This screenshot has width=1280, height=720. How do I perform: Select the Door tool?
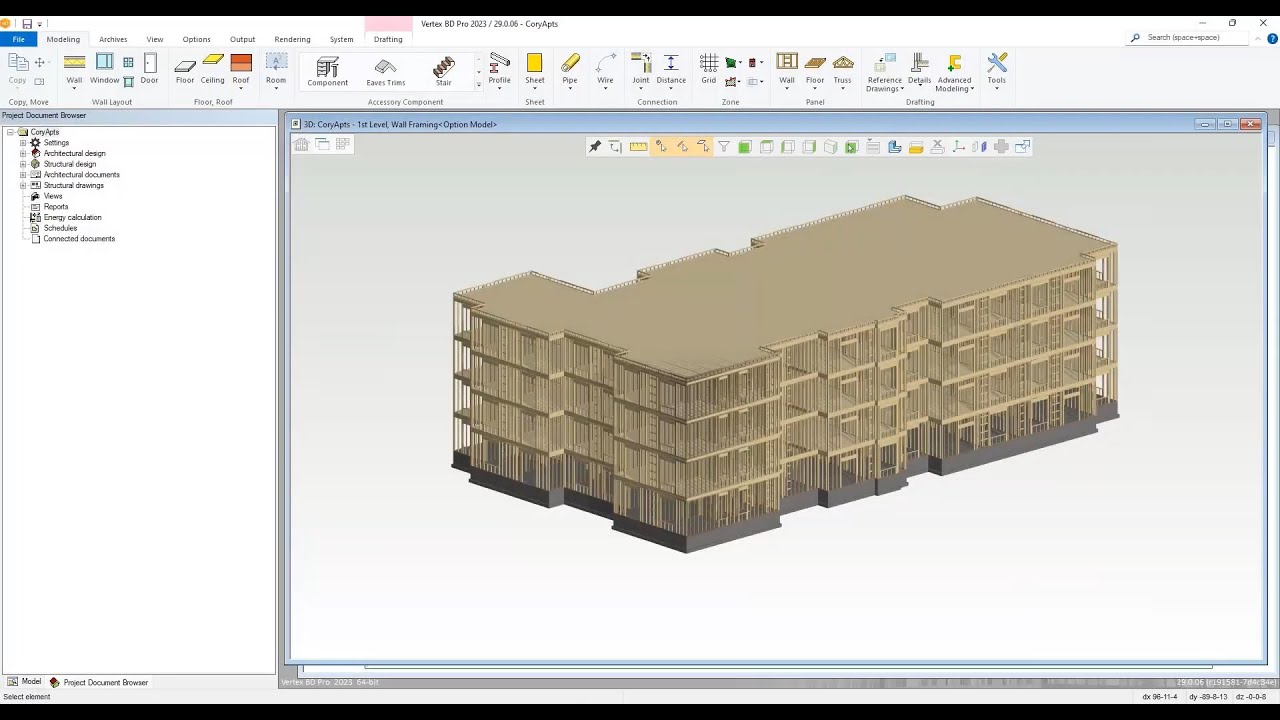(149, 68)
